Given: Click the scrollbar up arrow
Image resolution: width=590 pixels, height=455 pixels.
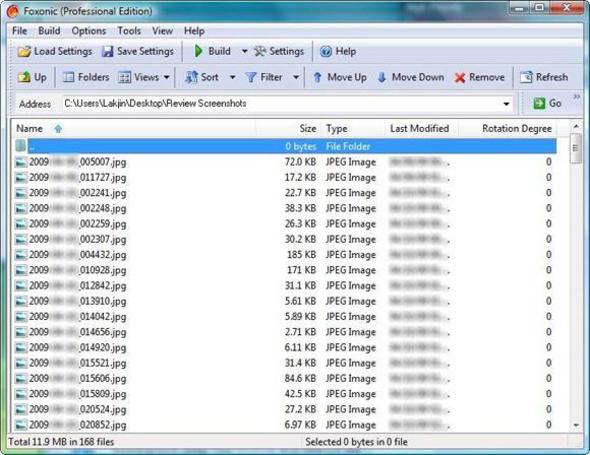Looking at the screenshot, I should click(x=576, y=127).
